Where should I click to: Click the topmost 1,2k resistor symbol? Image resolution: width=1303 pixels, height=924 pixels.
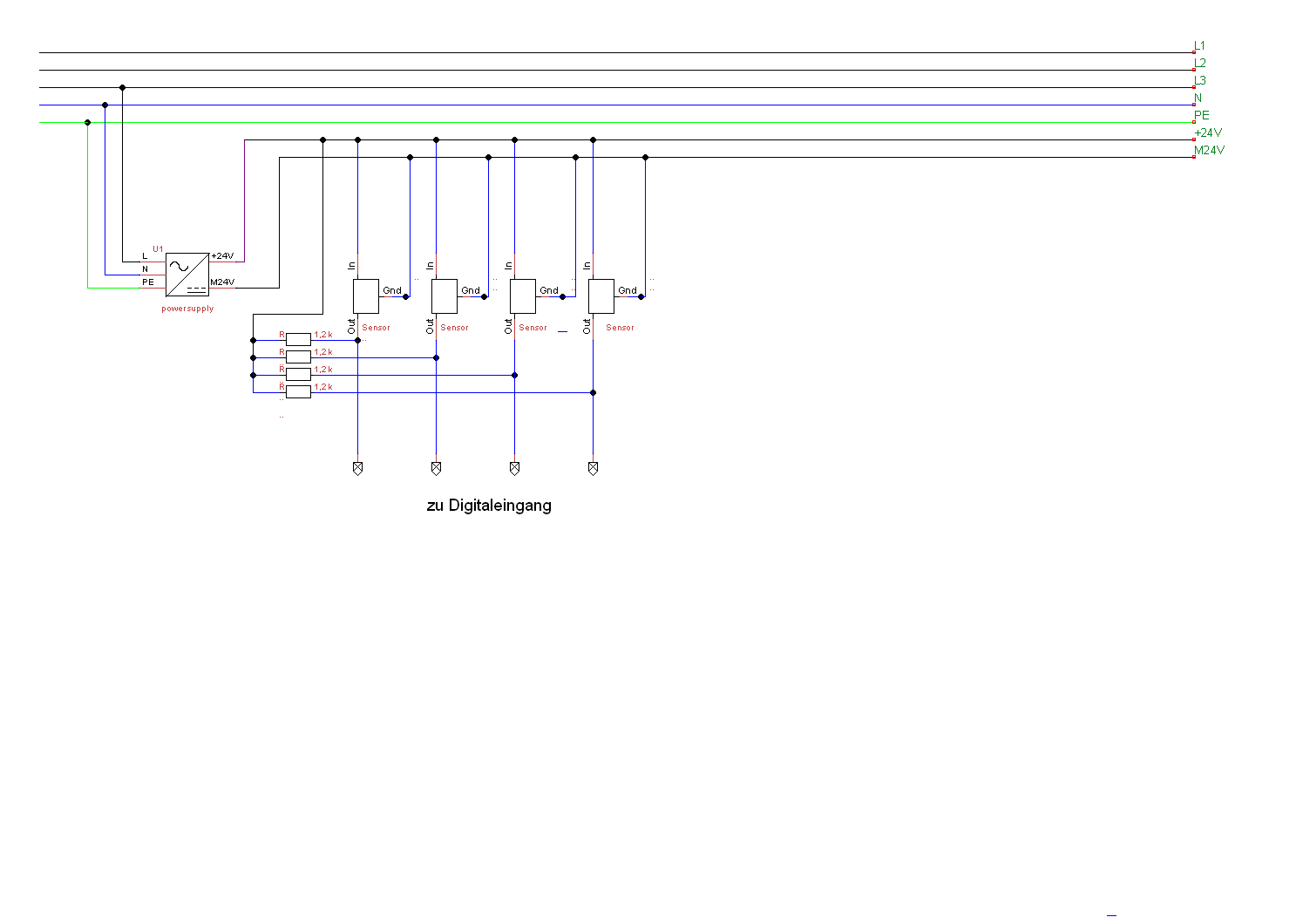pyautogui.click(x=298, y=340)
